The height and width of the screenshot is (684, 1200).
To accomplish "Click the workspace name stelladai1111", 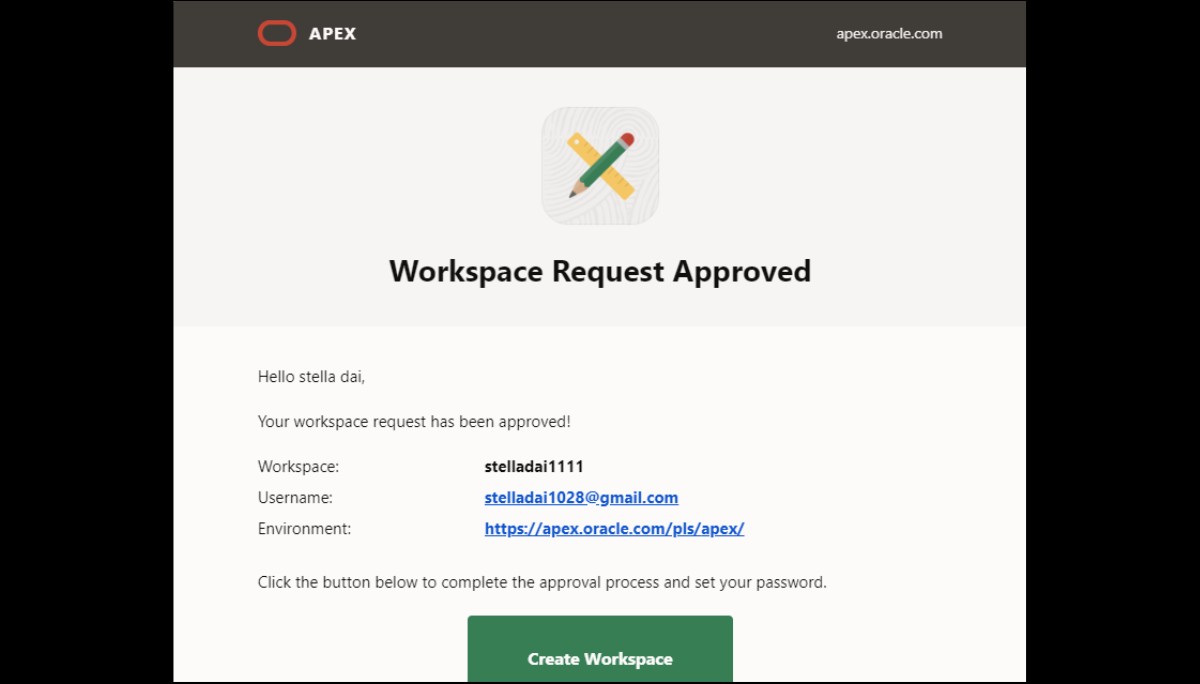I will (534, 466).
